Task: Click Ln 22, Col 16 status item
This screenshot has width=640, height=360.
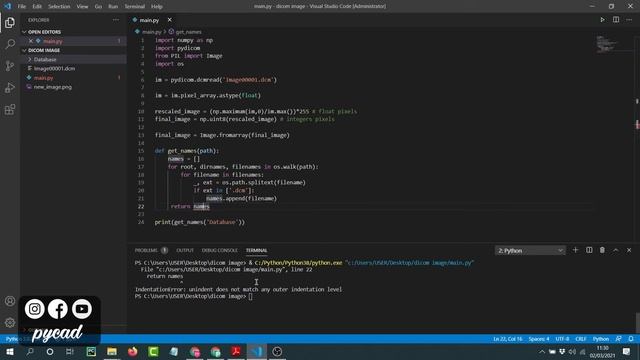Action: pyautogui.click(x=508, y=339)
